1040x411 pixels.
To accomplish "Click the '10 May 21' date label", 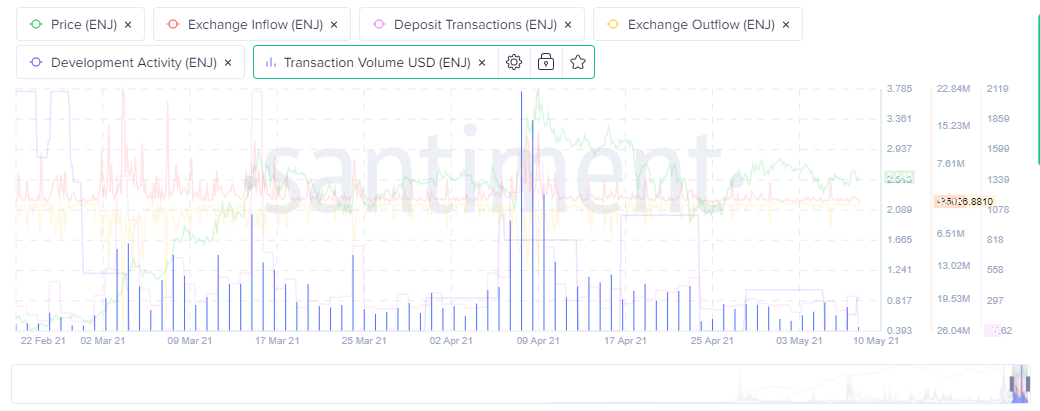I will [876, 341].
